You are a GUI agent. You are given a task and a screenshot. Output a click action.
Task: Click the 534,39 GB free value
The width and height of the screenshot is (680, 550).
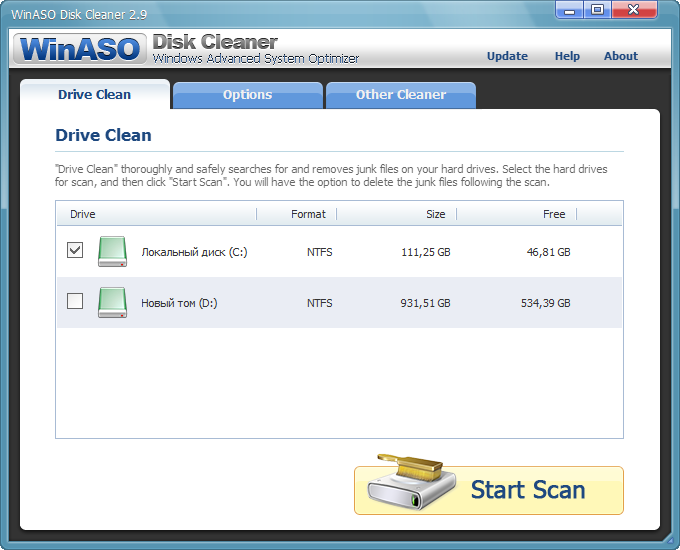546,303
